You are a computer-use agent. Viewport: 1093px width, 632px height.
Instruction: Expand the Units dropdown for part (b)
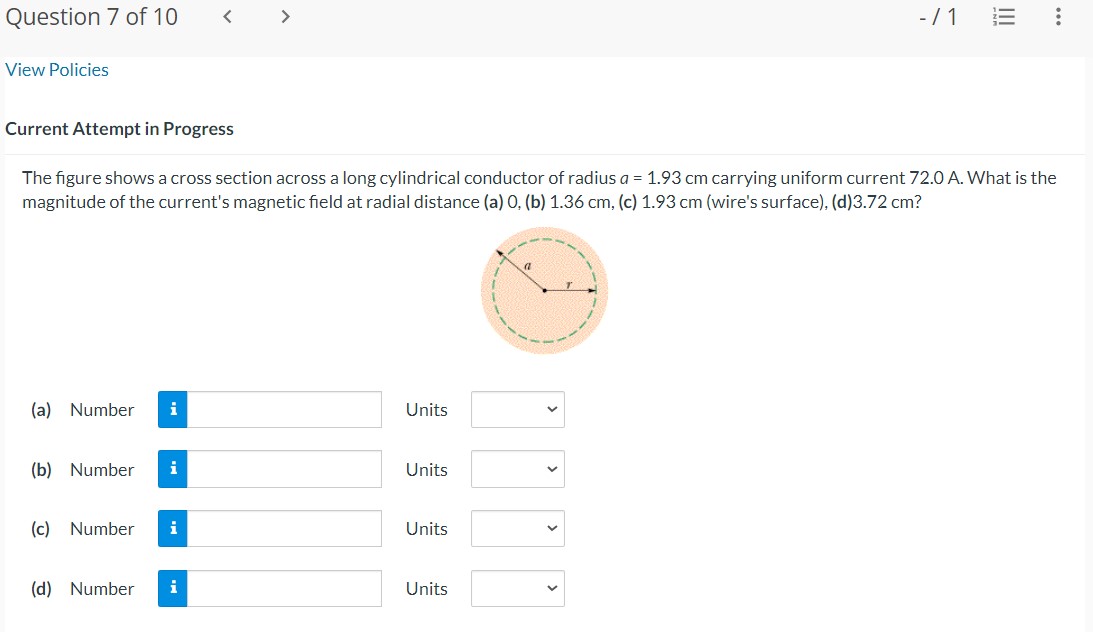(518, 469)
